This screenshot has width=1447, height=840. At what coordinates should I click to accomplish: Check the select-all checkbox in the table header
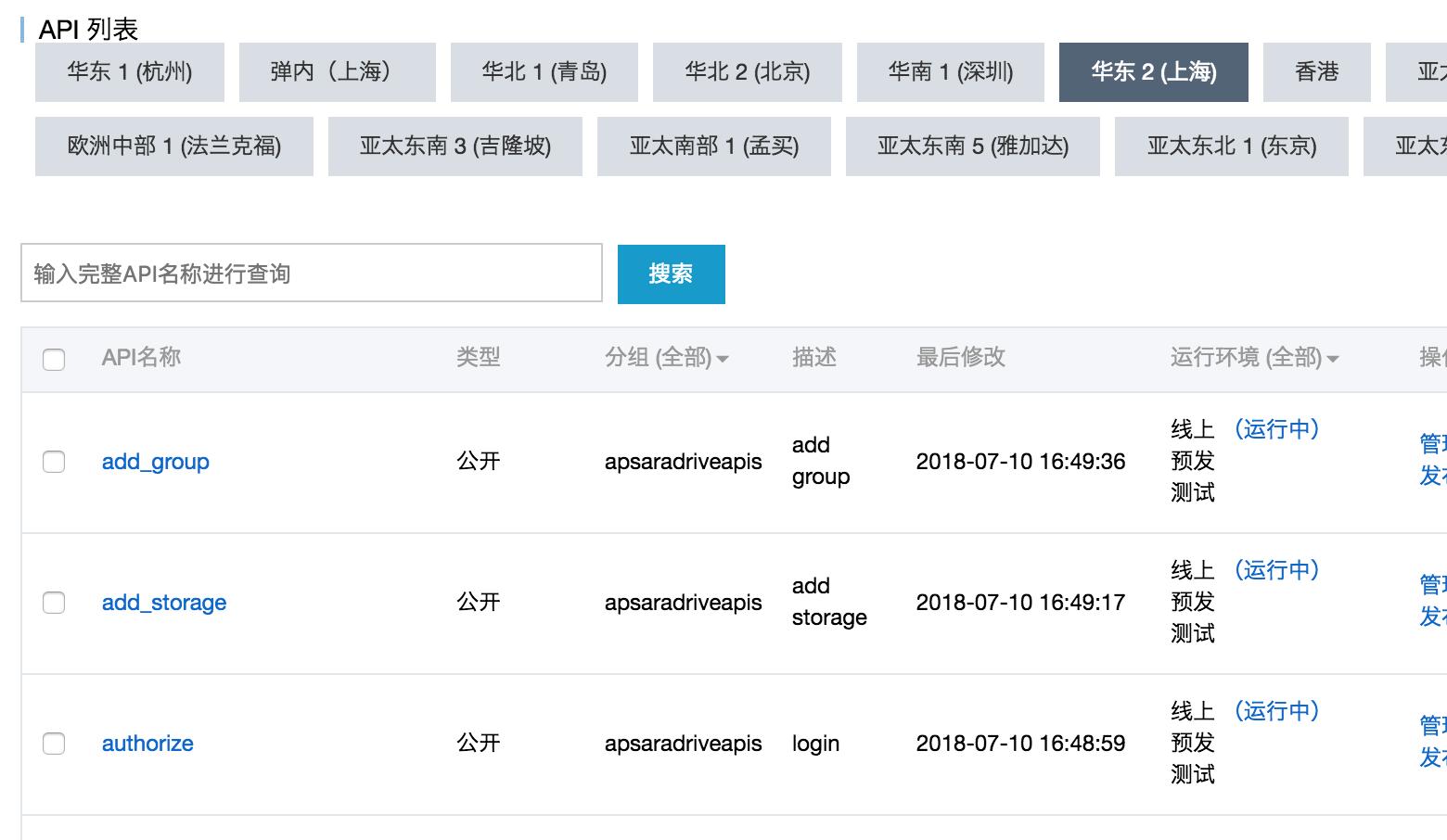tap(54, 359)
